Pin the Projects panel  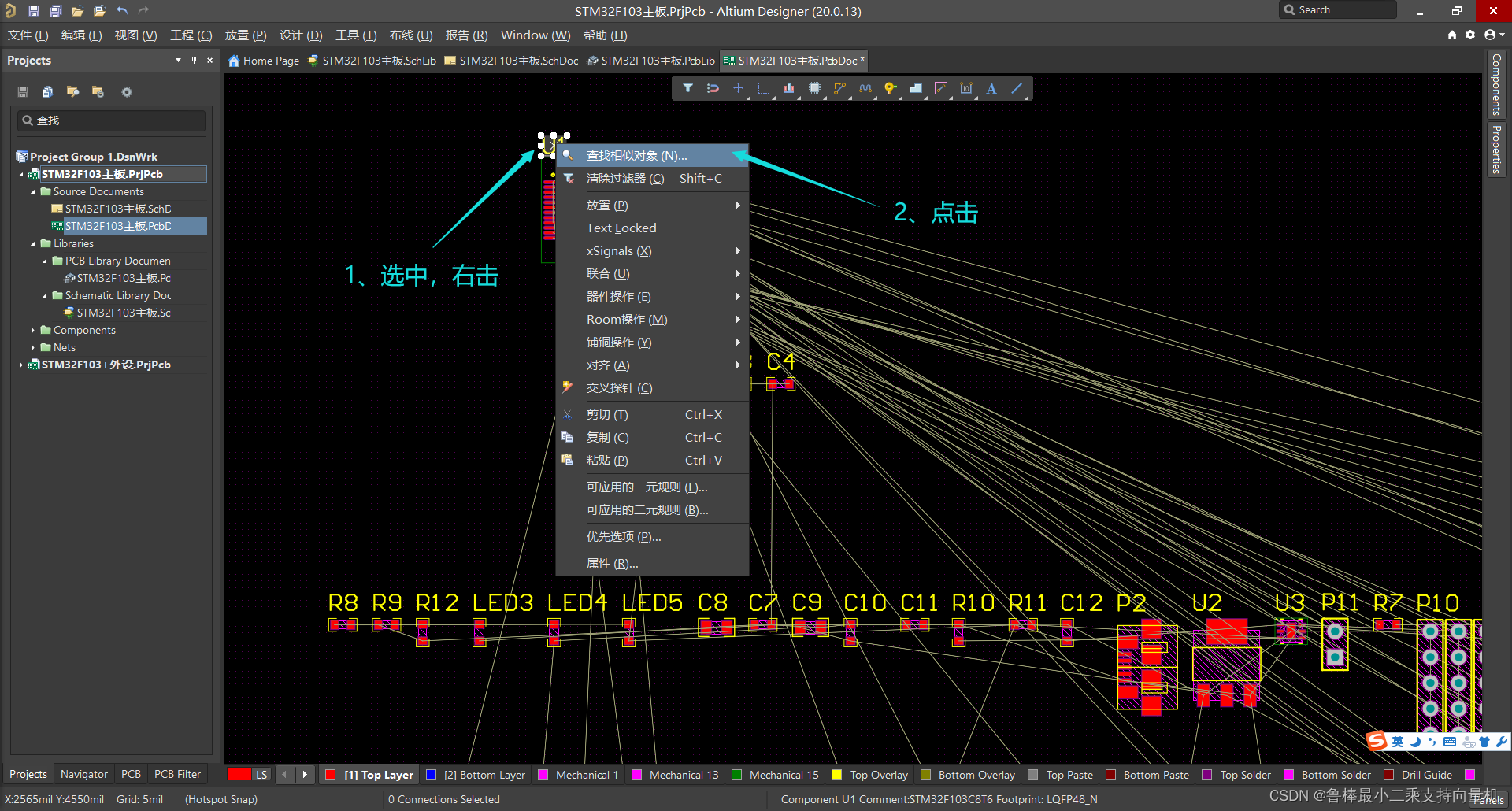tap(194, 60)
